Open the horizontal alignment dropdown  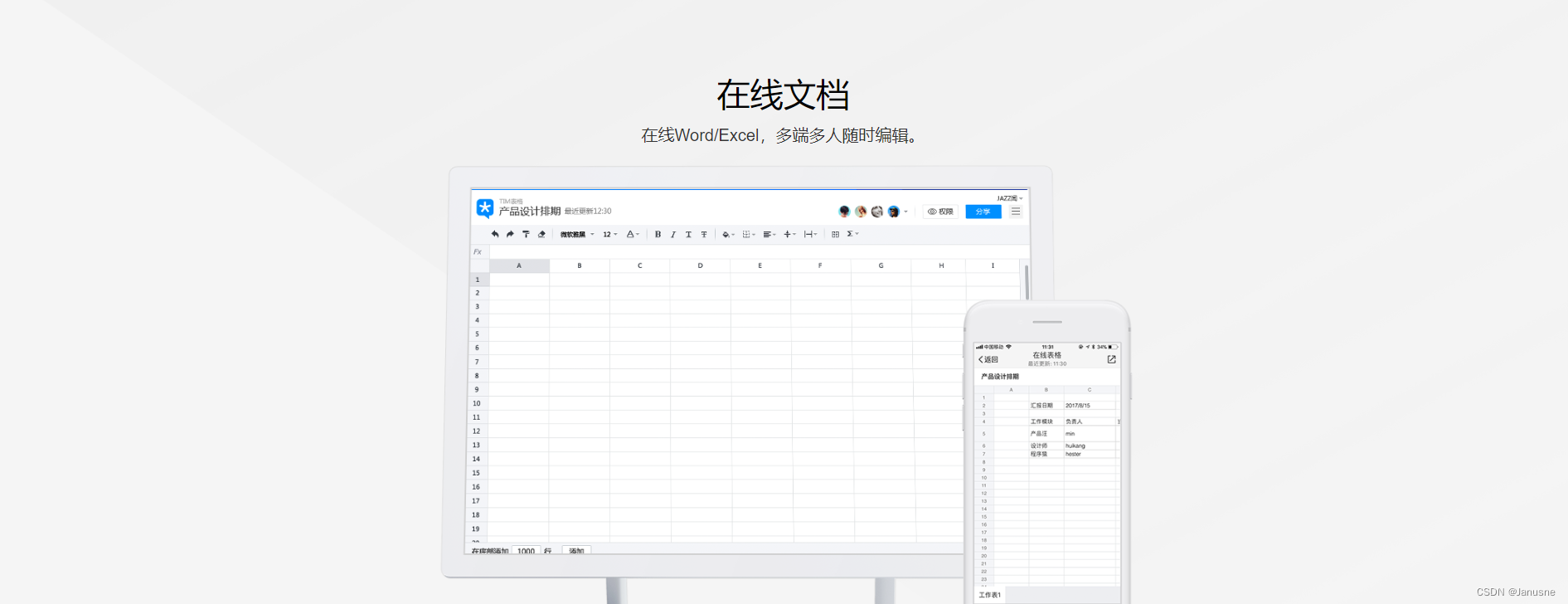point(769,234)
